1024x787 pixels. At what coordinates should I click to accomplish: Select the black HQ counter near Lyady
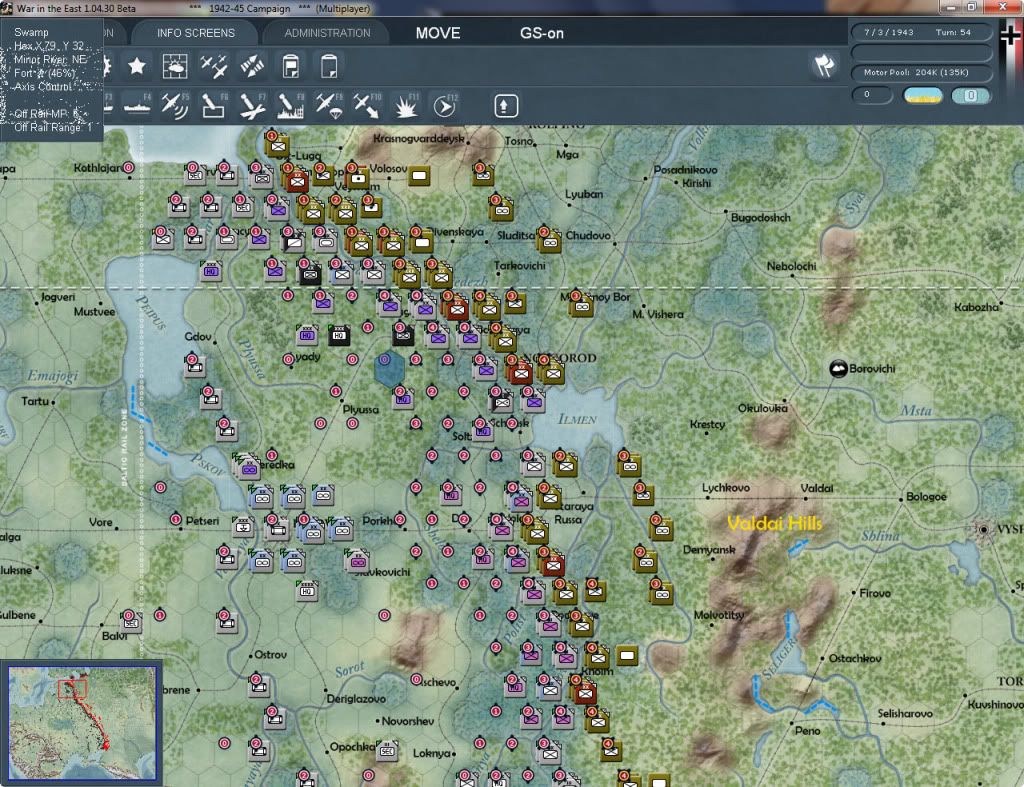(339, 335)
